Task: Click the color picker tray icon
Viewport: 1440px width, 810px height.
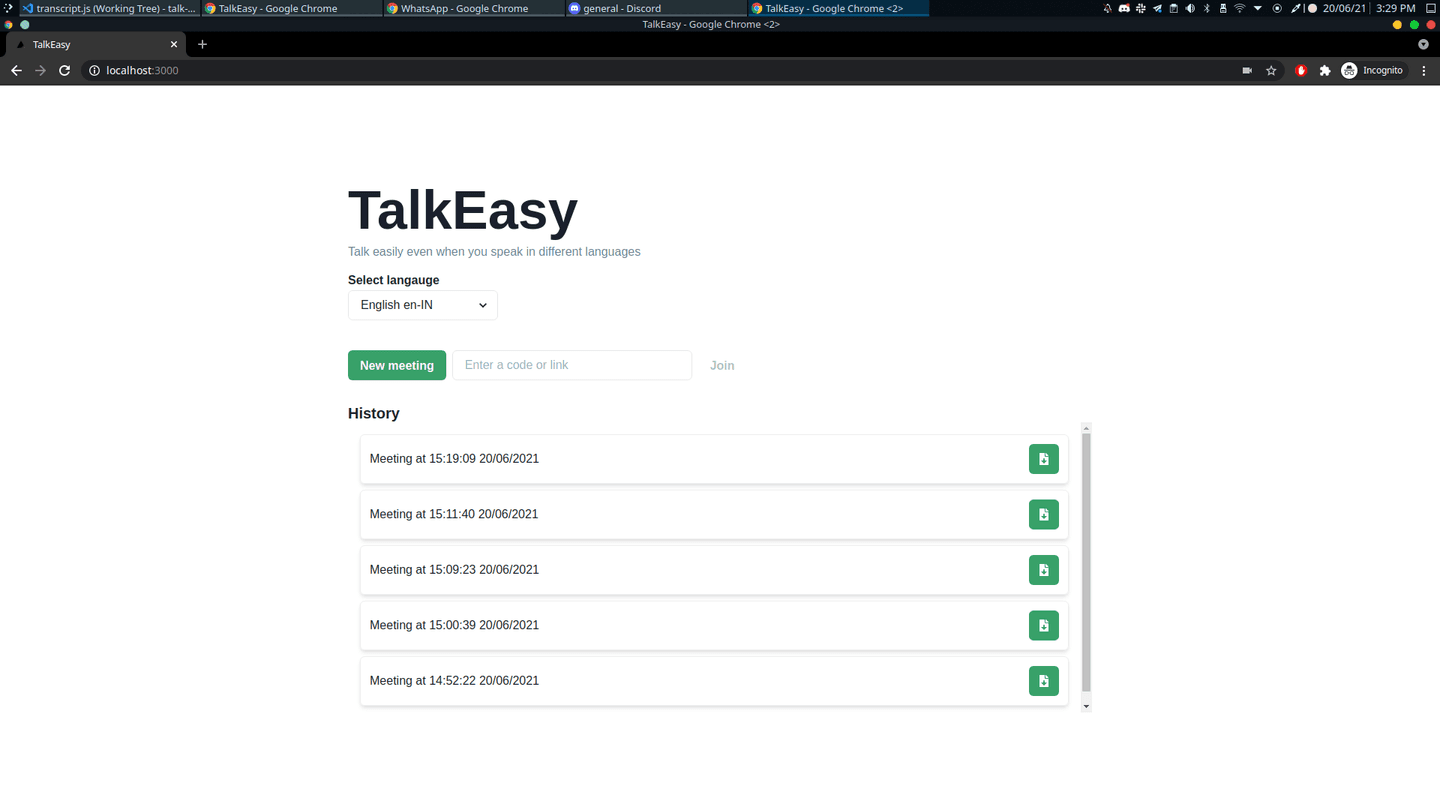Action: 1296,8
